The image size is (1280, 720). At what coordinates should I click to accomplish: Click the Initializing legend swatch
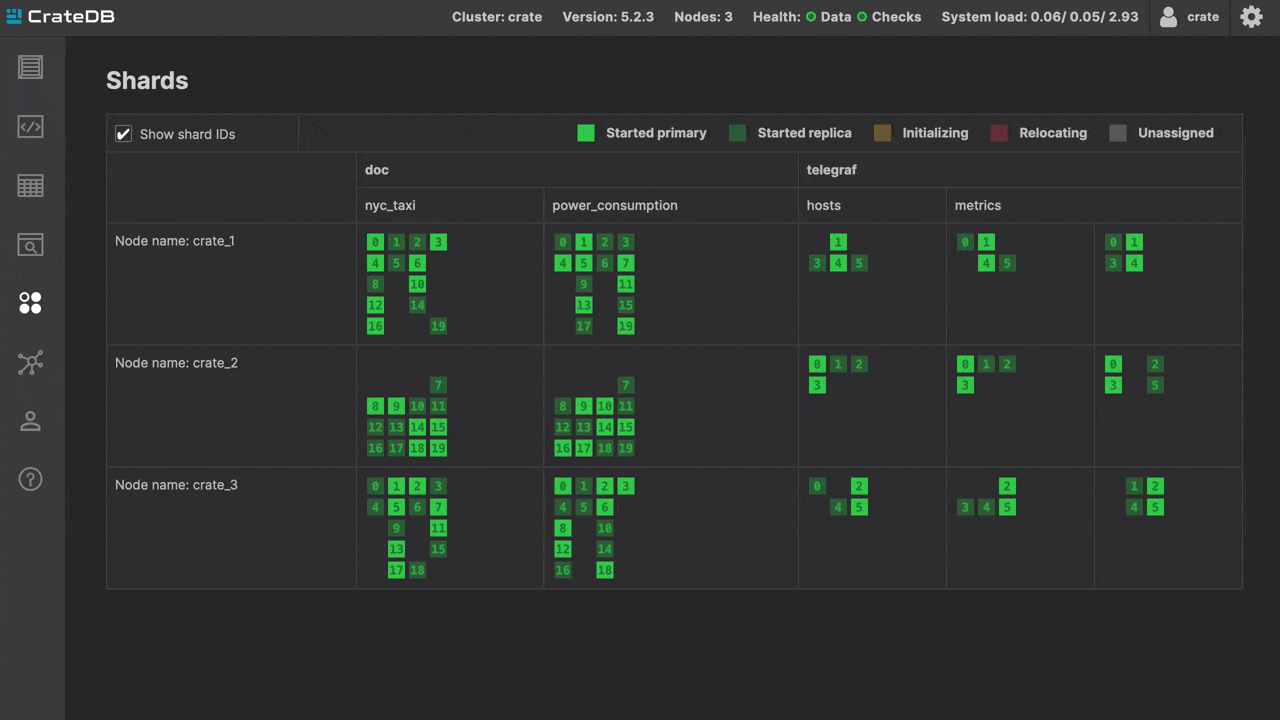point(882,133)
